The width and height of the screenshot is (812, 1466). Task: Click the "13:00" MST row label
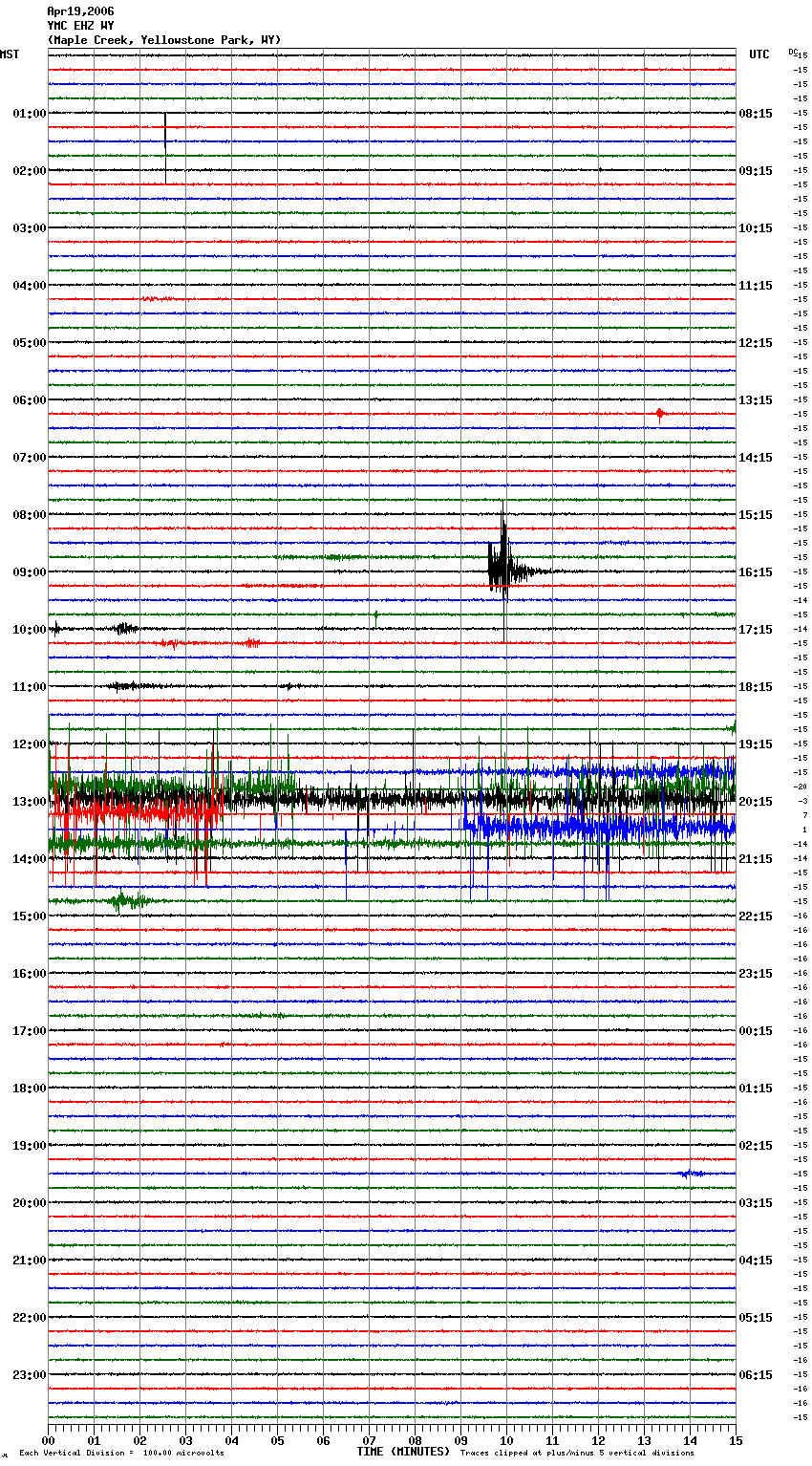coord(30,802)
